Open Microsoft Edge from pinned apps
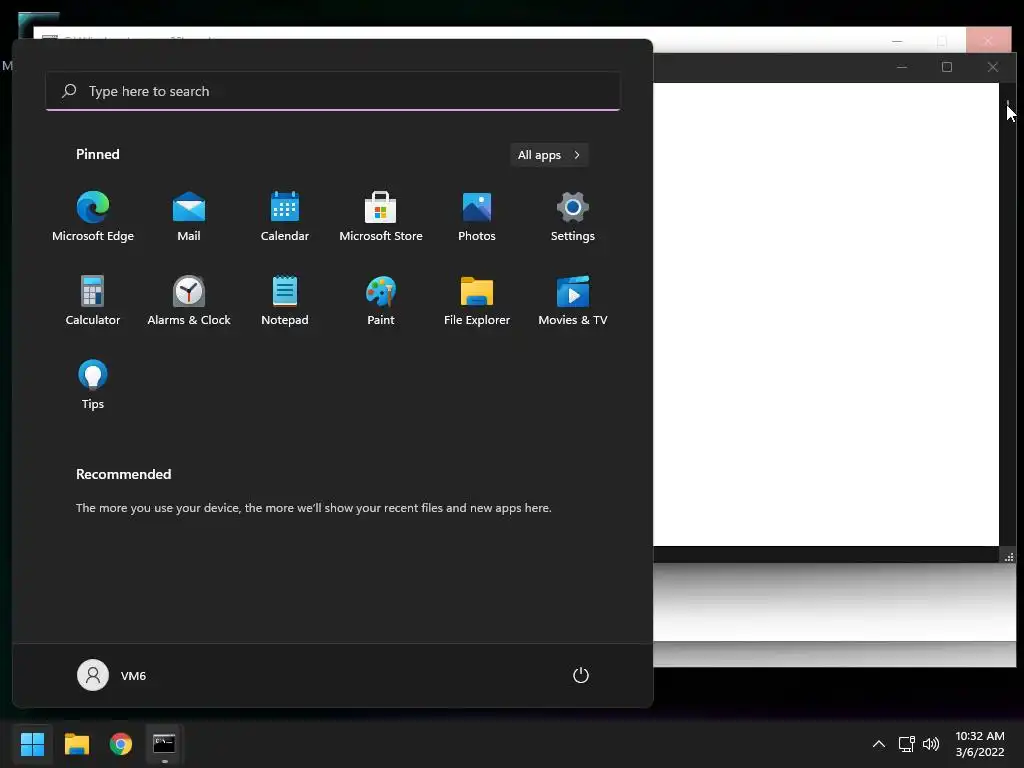This screenshot has height=768, width=1024. pyautogui.click(x=93, y=217)
